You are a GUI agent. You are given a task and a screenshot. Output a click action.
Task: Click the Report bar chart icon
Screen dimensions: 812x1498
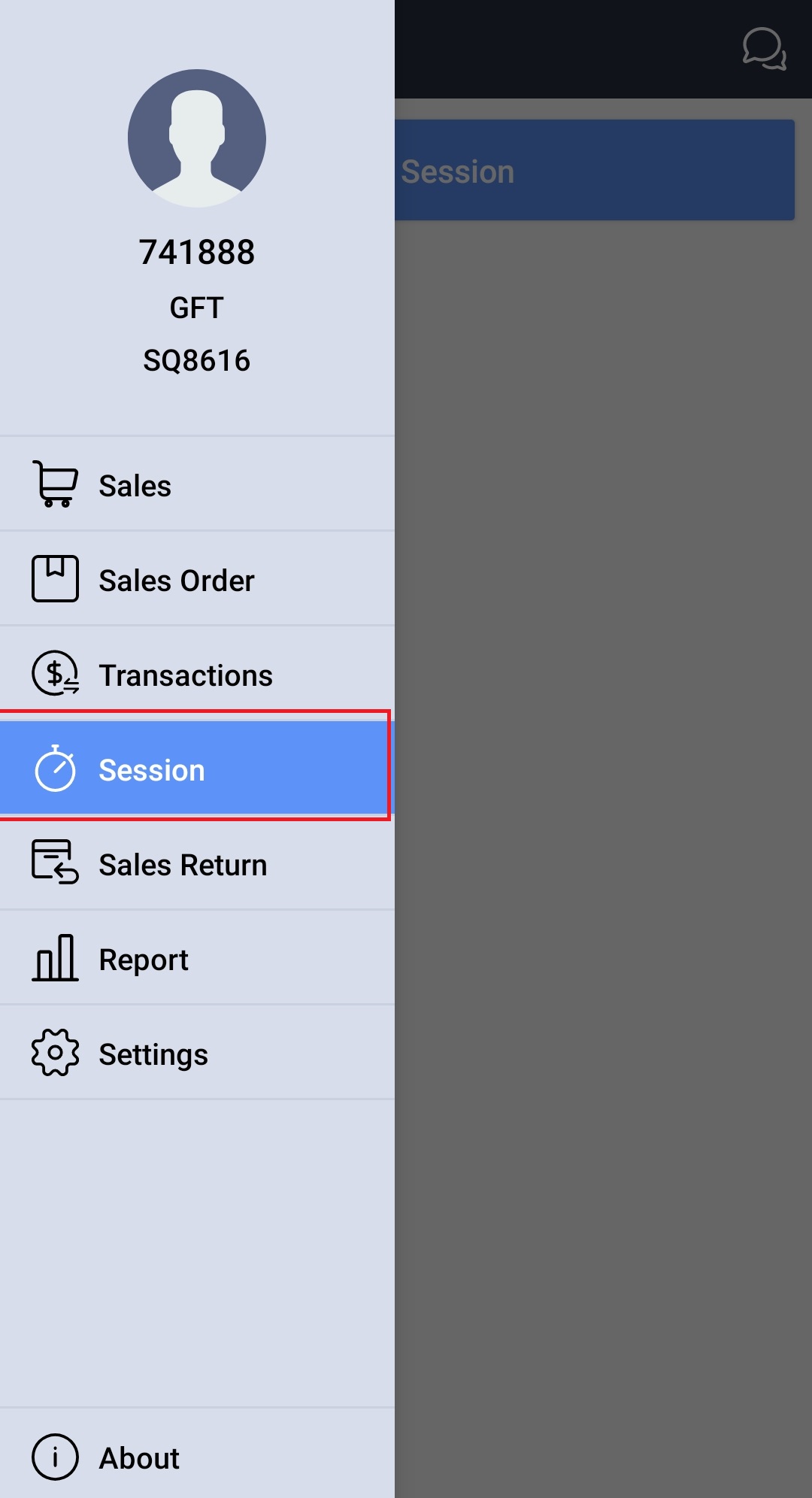tap(55, 958)
